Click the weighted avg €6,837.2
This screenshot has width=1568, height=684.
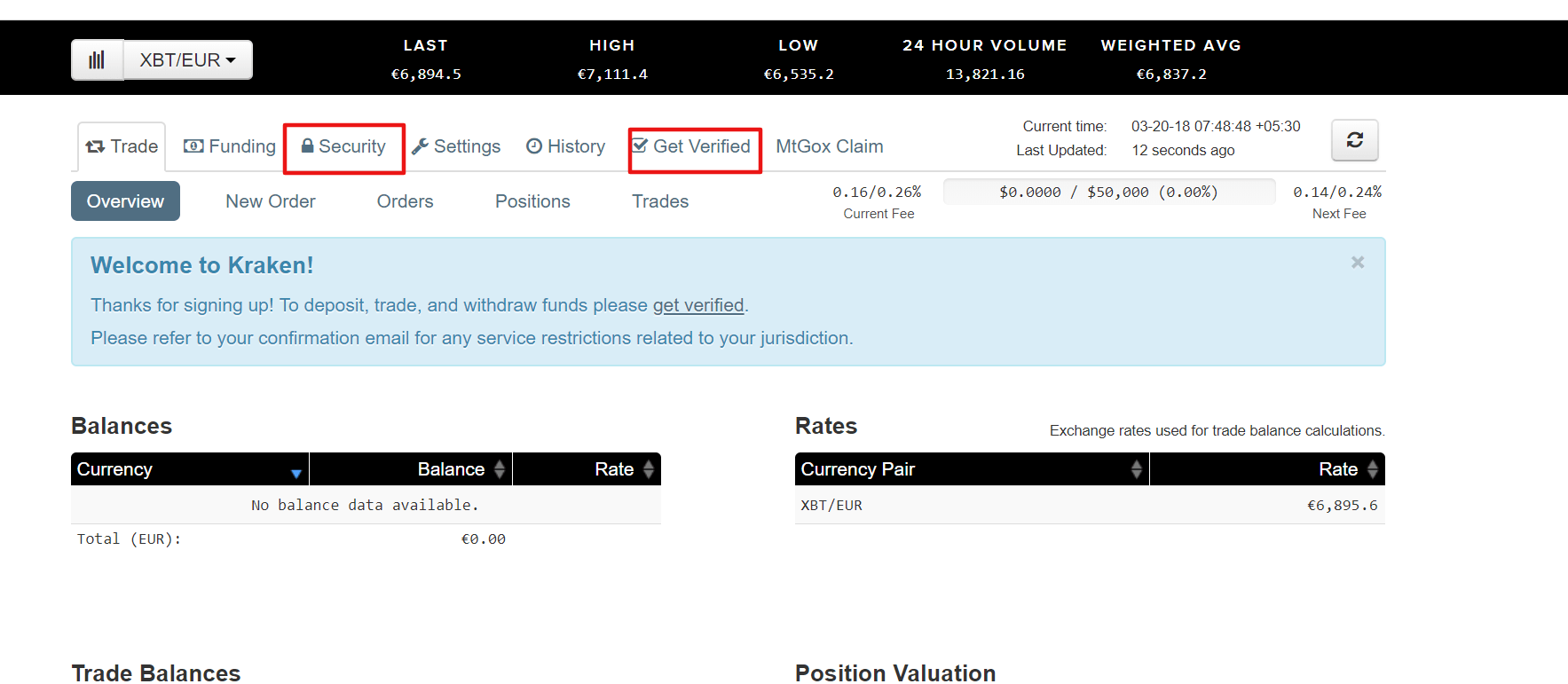1171,75
